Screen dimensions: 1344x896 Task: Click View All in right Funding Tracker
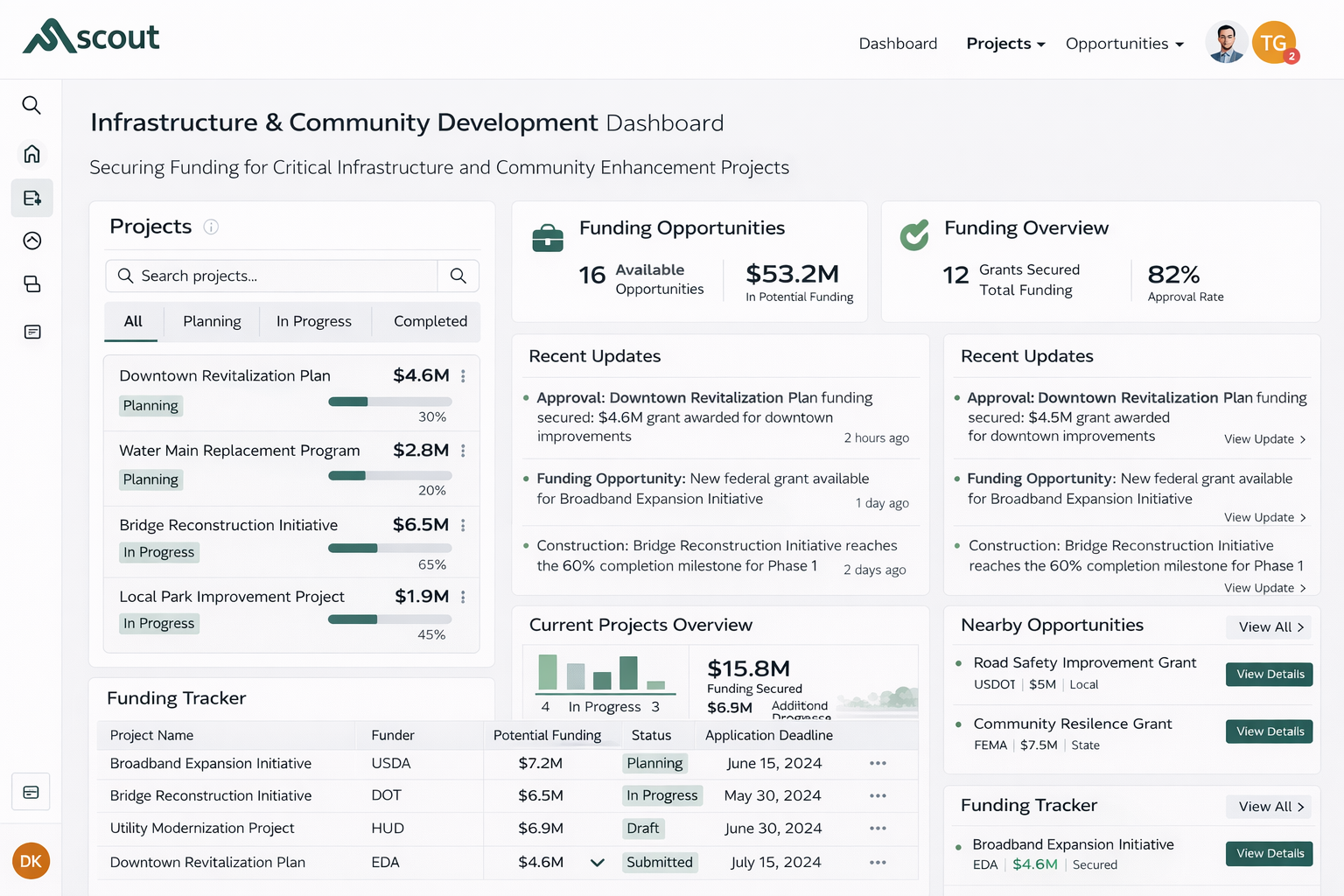coord(1269,807)
